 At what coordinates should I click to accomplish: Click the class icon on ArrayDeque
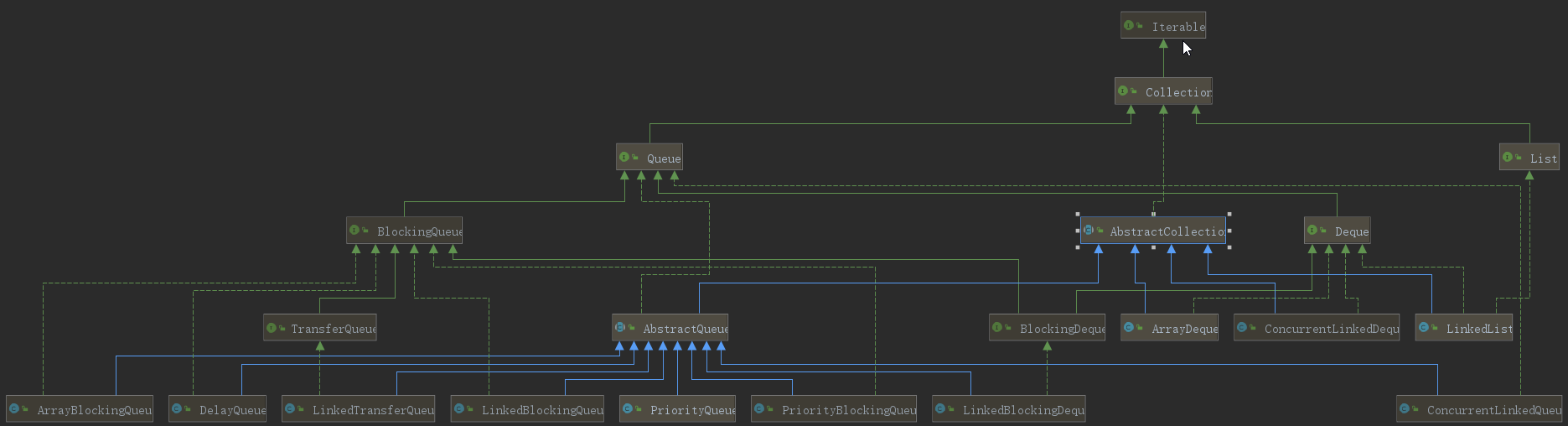click(1129, 327)
